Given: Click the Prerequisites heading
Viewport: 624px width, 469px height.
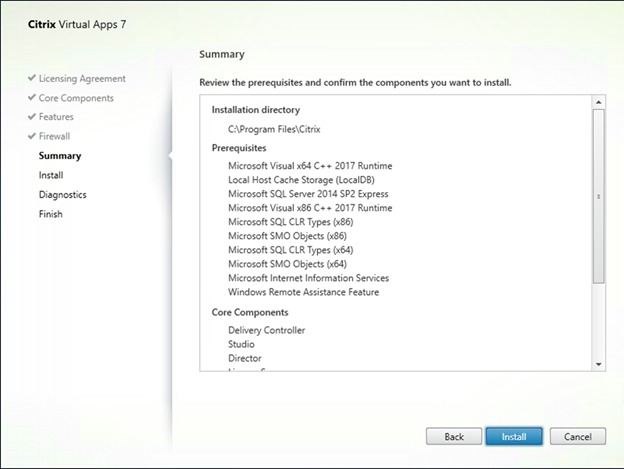Looking at the screenshot, I should (x=239, y=148).
